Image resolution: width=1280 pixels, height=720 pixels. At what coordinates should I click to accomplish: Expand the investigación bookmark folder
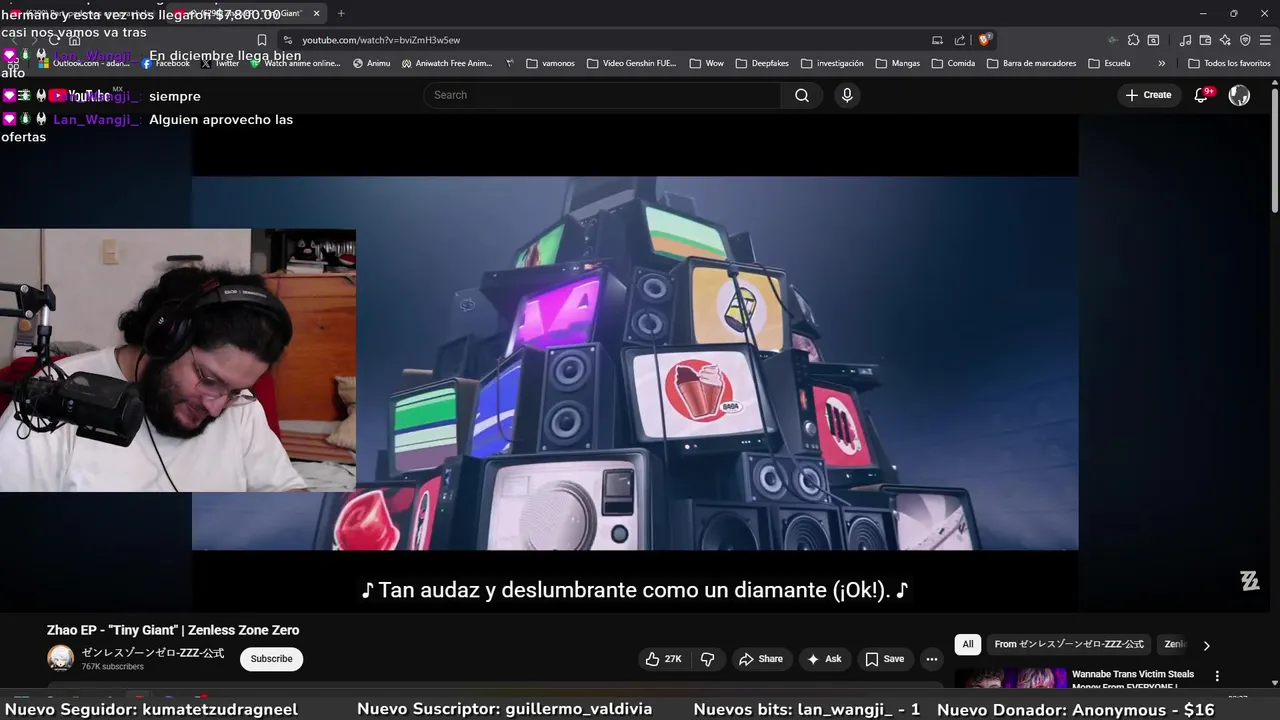point(832,63)
